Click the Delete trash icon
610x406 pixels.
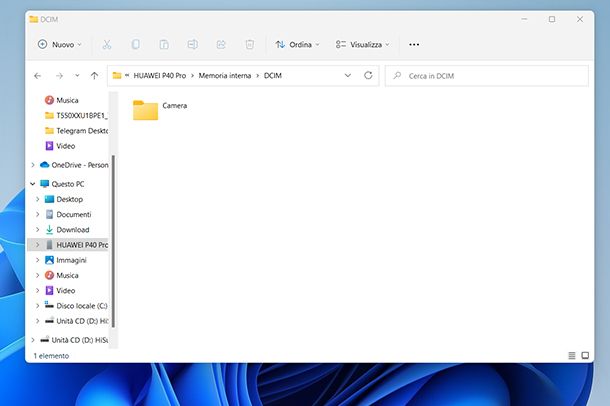click(250, 45)
